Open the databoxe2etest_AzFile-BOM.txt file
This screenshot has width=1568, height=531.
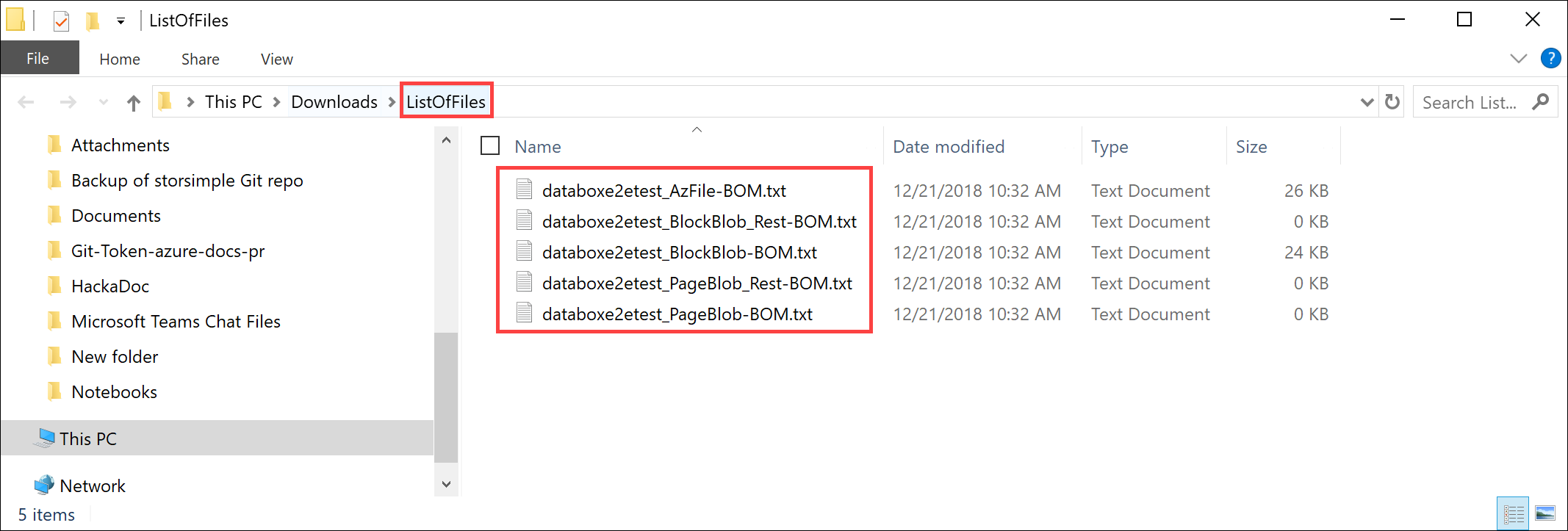pyautogui.click(x=663, y=190)
